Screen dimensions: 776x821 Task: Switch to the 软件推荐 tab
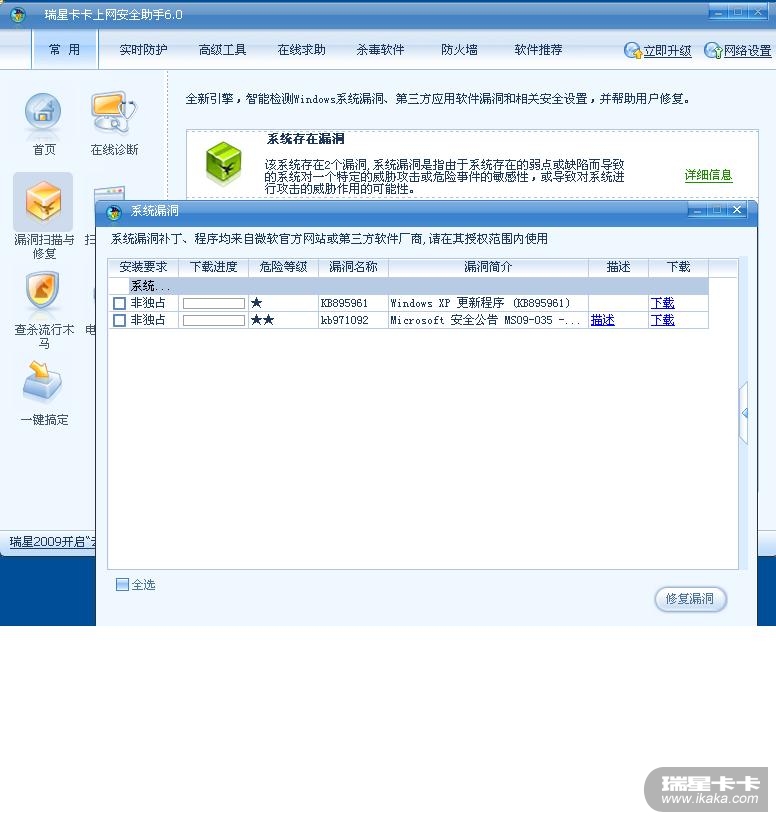click(538, 50)
